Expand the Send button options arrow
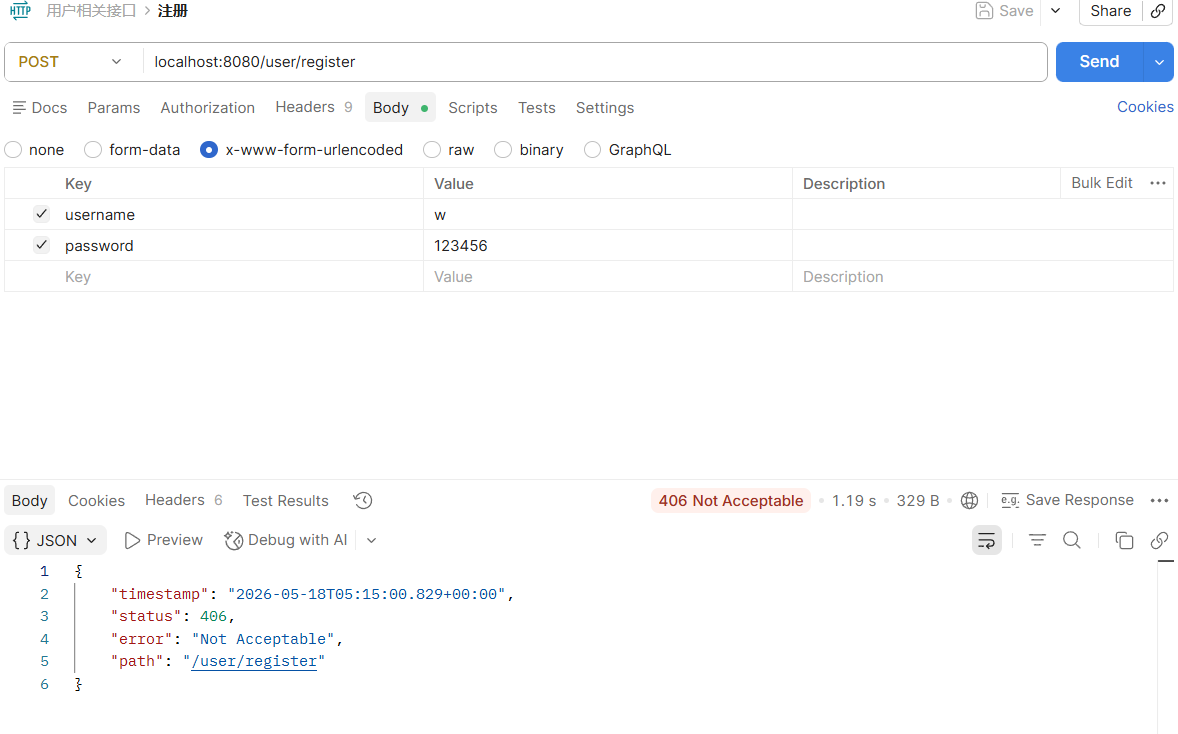The height and width of the screenshot is (734, 1178). click(x=1158, y=62)
